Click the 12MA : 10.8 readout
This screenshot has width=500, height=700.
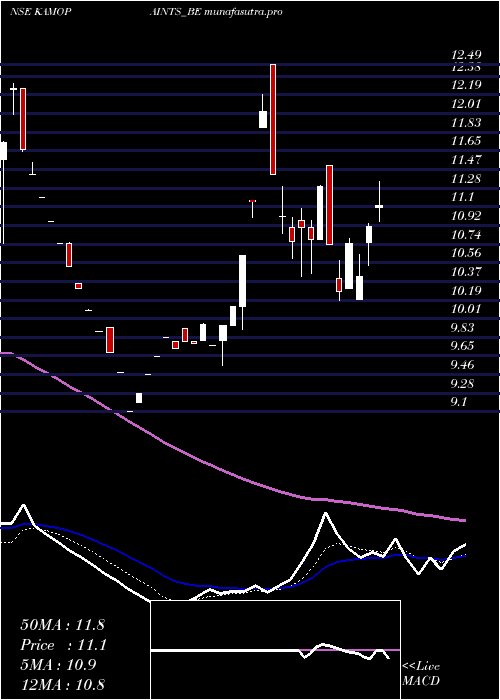pos(62,685)
